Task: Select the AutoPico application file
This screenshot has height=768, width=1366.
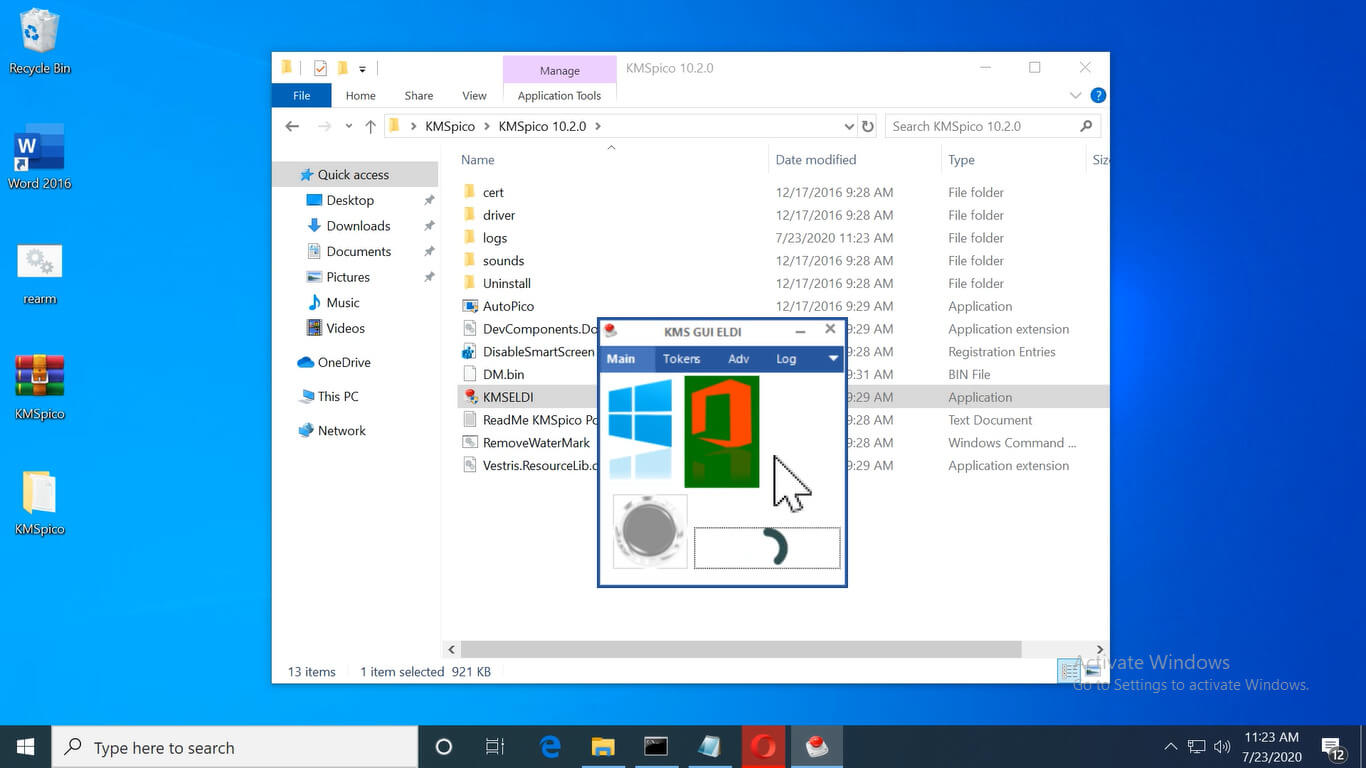Action: 508,306
